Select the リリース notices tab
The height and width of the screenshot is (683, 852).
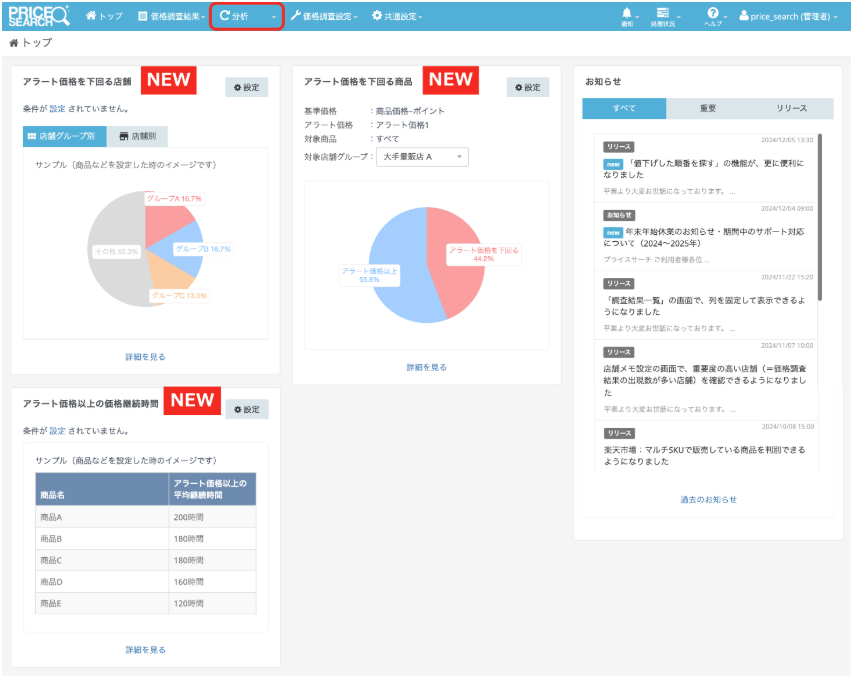[x=791, y=109]
